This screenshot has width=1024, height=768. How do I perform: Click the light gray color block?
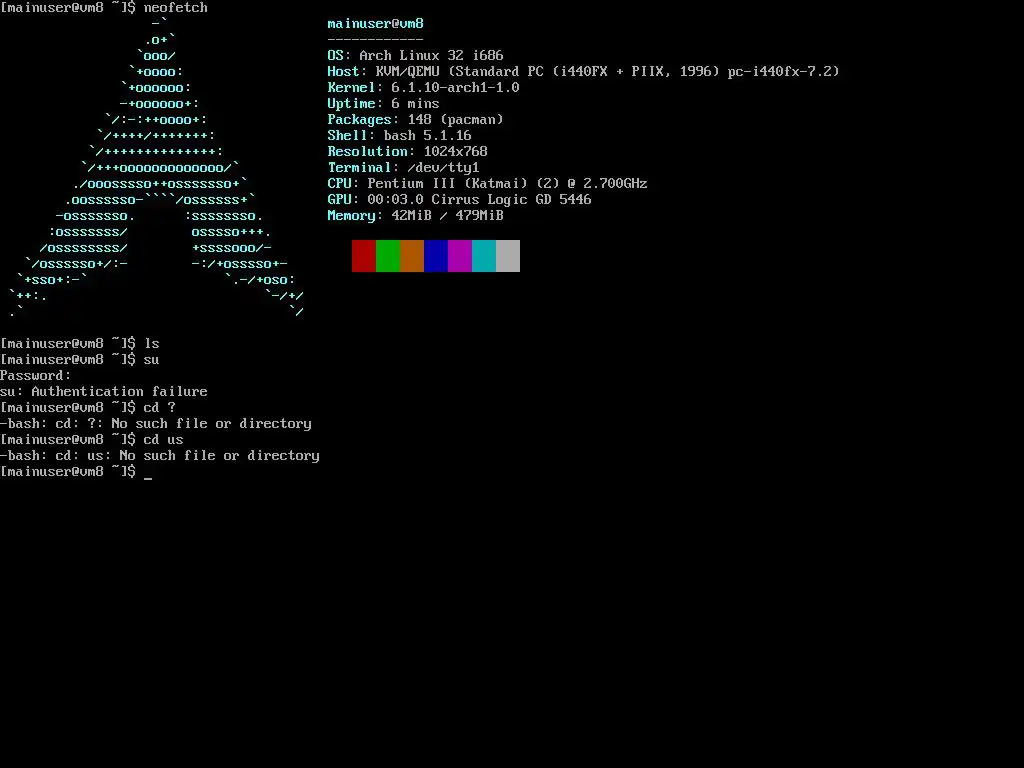click(x=508, y=256)
